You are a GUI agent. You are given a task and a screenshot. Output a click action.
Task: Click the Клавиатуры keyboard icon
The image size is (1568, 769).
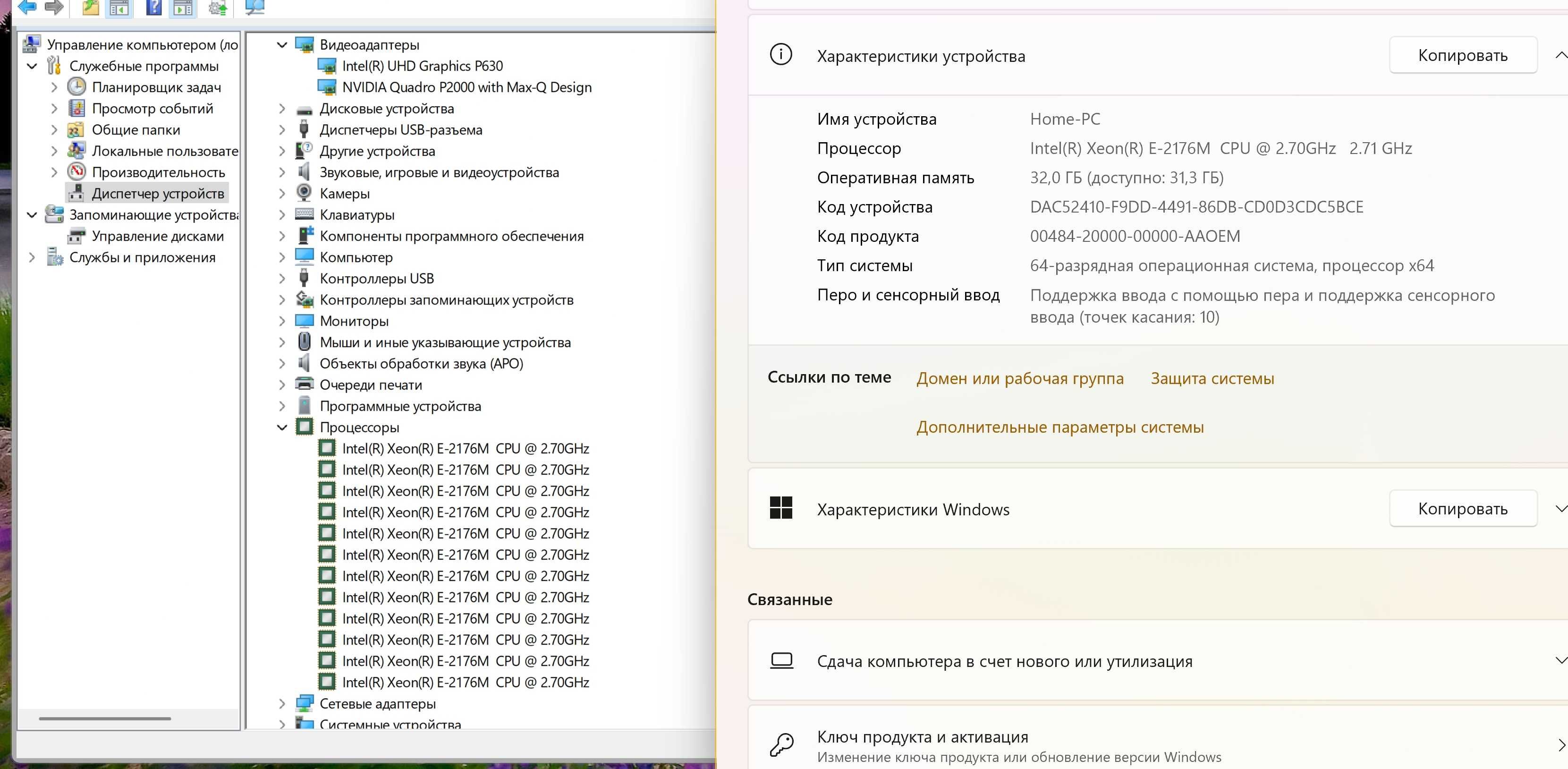(305, 214)
